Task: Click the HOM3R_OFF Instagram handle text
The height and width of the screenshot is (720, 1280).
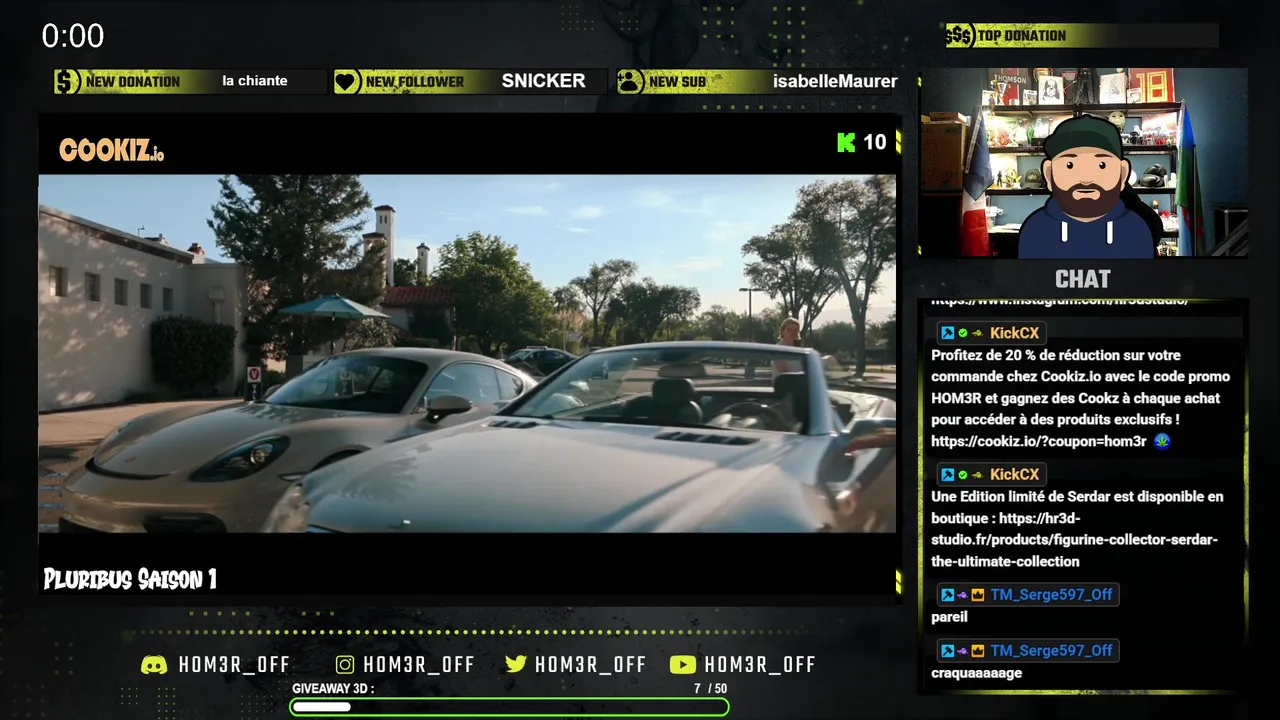Action: pos(419,665)
